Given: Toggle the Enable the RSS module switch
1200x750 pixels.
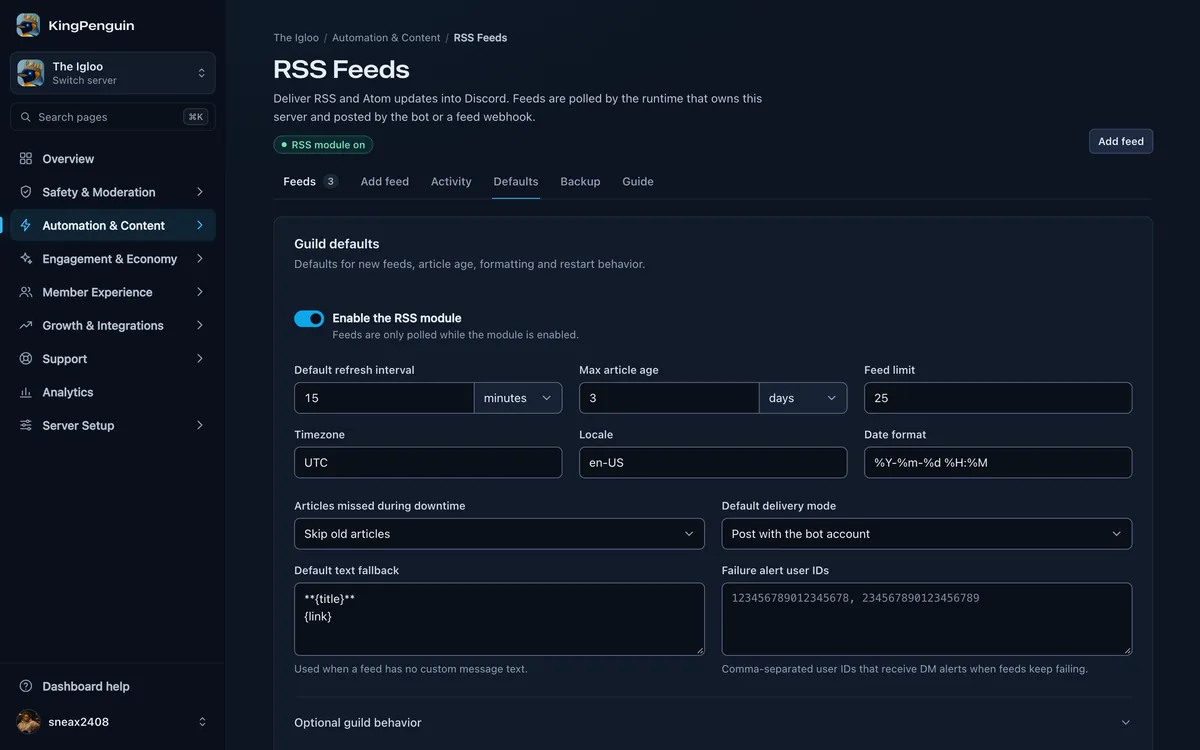Looking at the screenshot, I should [309, 318].
